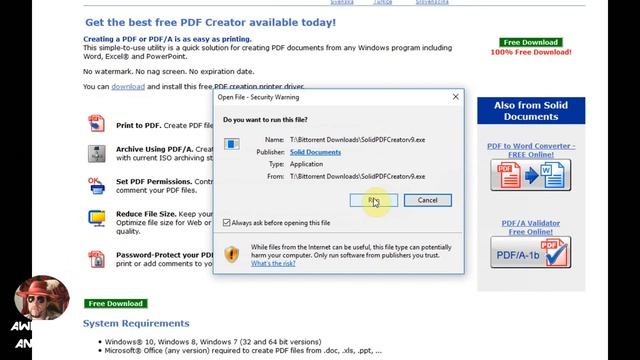The height and width of the screenshot is (360, 640).
Task: Click the Microsoft Office requirement line
Action: pos(243,351)
